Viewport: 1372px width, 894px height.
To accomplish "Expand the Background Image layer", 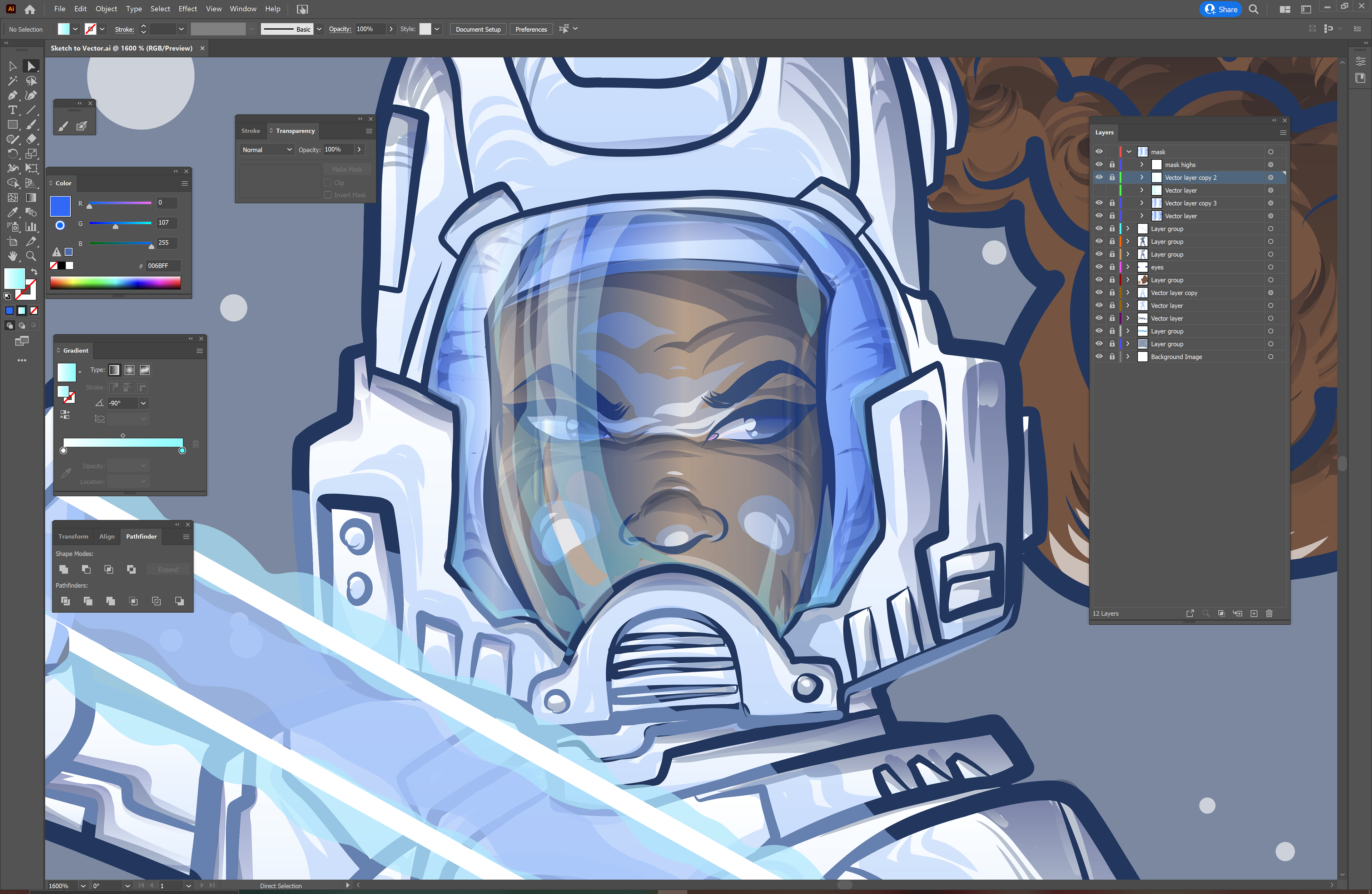I will (x=1128, y=357).
